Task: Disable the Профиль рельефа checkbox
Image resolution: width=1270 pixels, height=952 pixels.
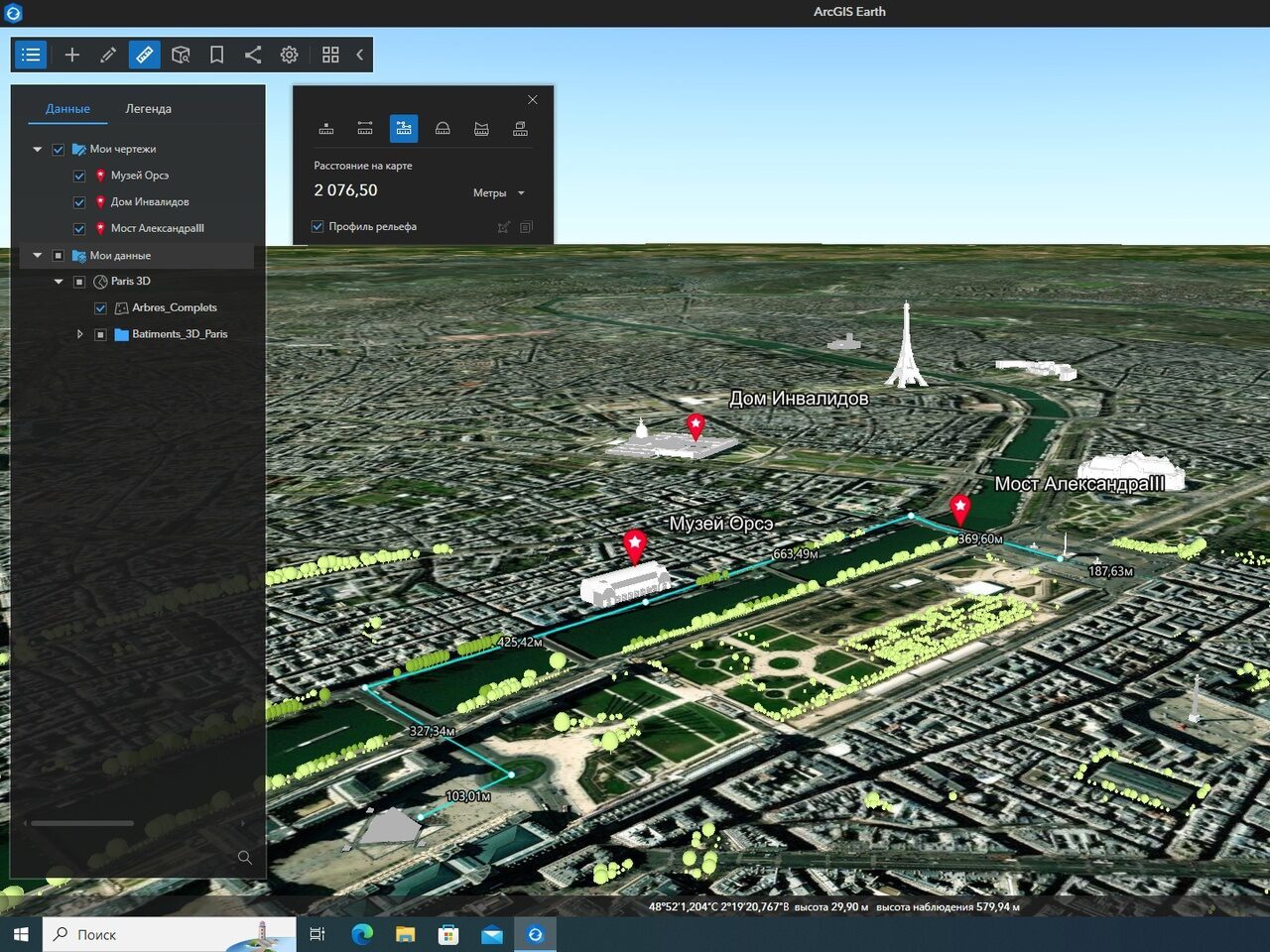Action: (x=317, y=226)
